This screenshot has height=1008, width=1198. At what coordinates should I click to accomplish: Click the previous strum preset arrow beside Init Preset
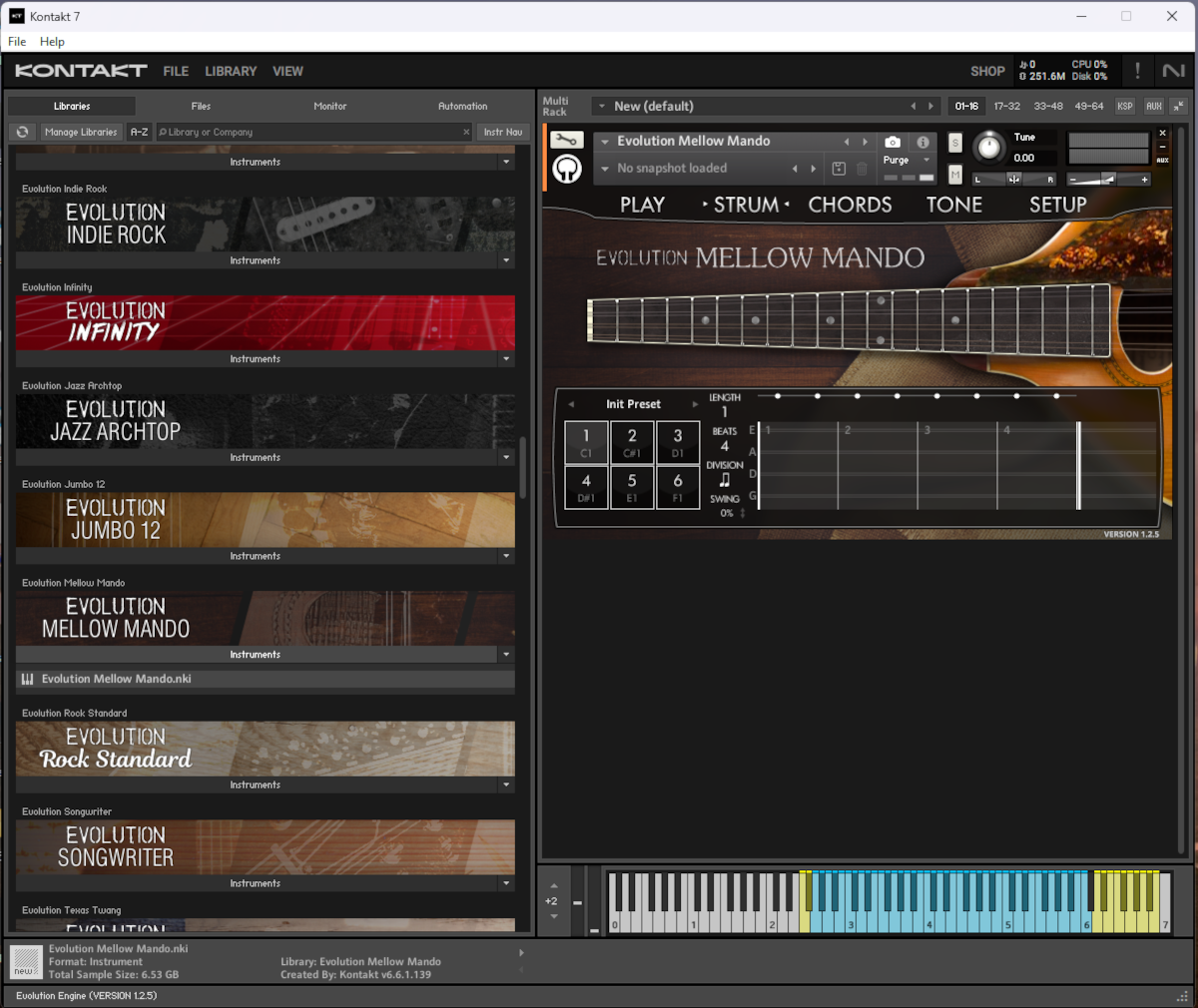click(571, 404)
